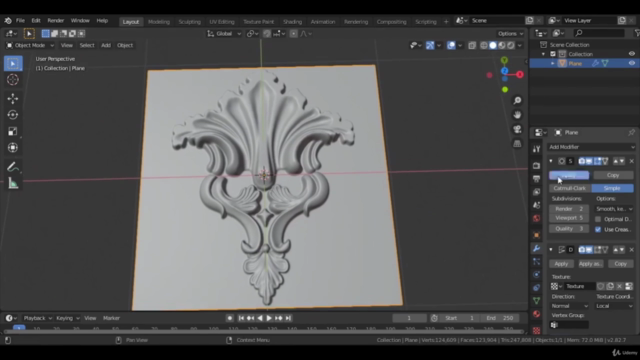640x360 pixels.
Task: Click the current frame number field
Action: pyautogui.click(x=409, y=318)
